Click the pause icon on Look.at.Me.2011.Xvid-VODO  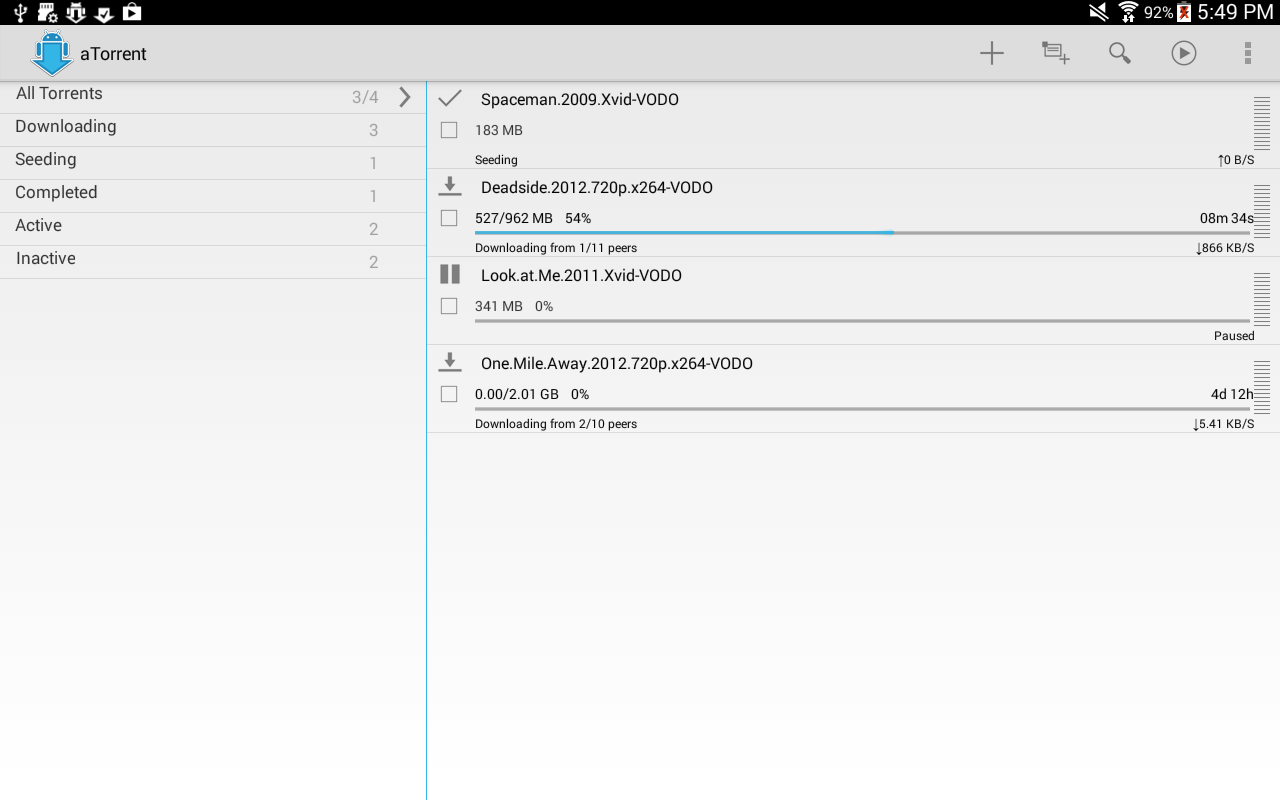(x=449, y=274)
